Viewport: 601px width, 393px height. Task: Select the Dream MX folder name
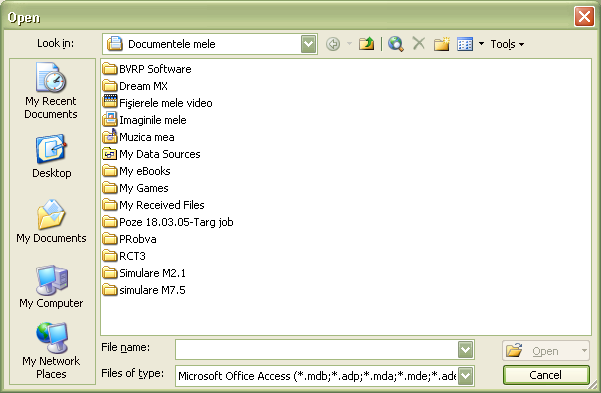coord(143,86)
